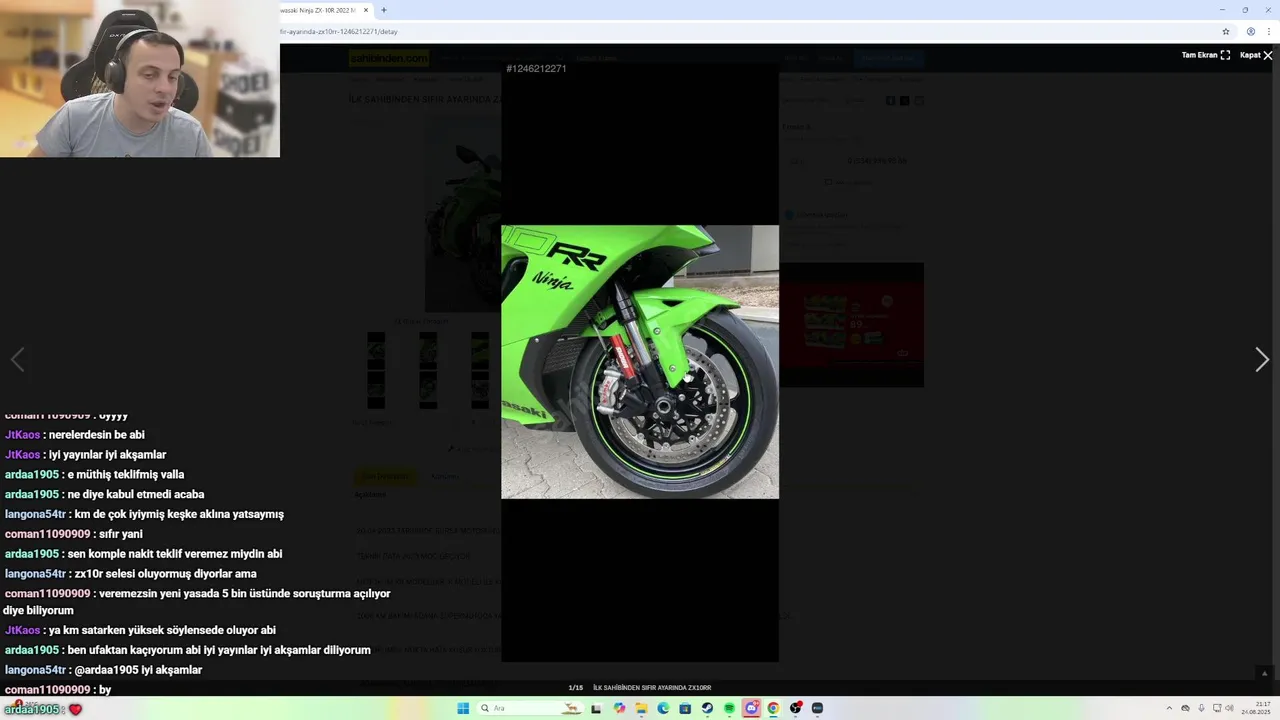
Task: Click the 1/15 photo counter
Action: (575, 688)
